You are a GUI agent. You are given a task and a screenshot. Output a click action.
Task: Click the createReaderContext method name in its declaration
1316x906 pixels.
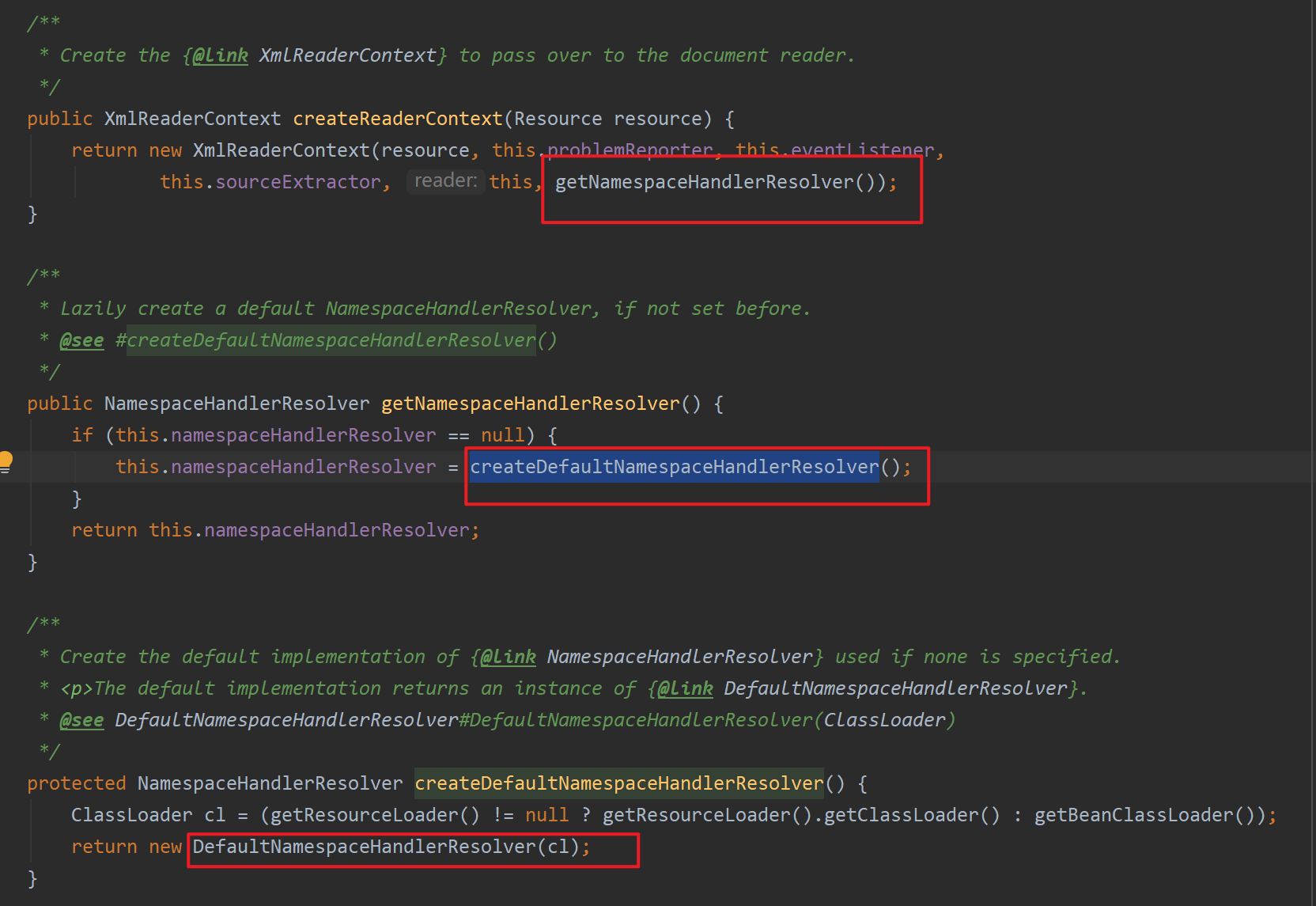point(398,119)
